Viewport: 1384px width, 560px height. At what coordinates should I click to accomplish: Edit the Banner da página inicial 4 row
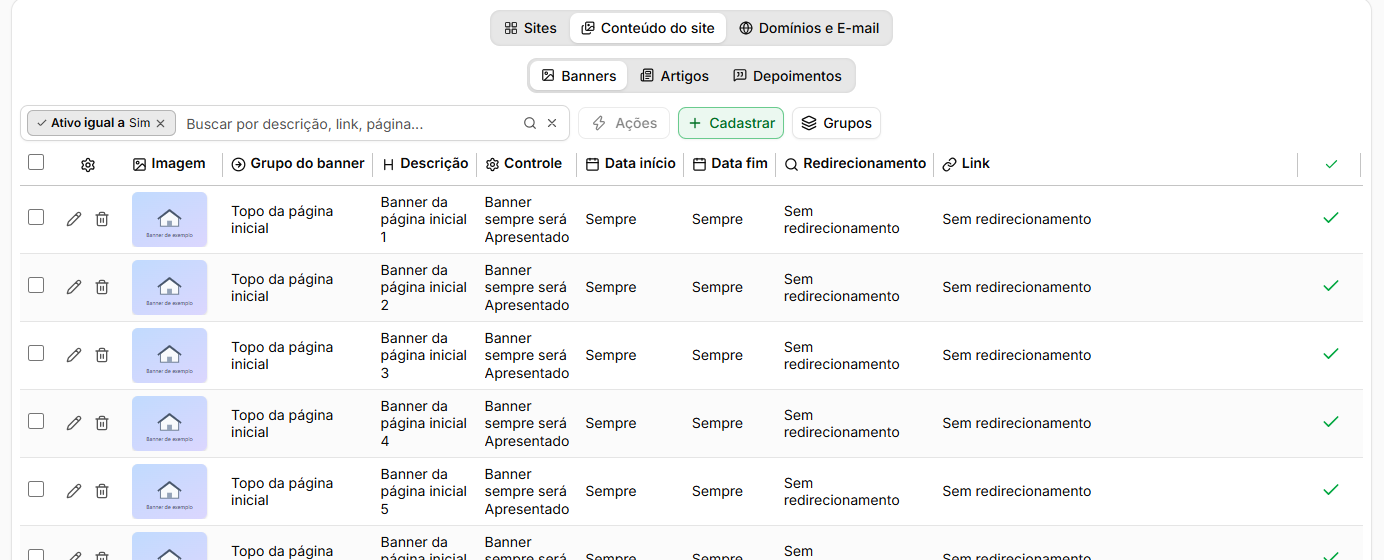pyautogui.click(x=74, y=423)
